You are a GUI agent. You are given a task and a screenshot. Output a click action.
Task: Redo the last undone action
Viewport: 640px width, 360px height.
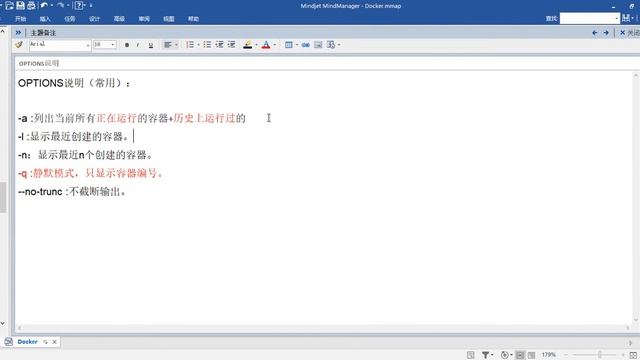[60, 6]
